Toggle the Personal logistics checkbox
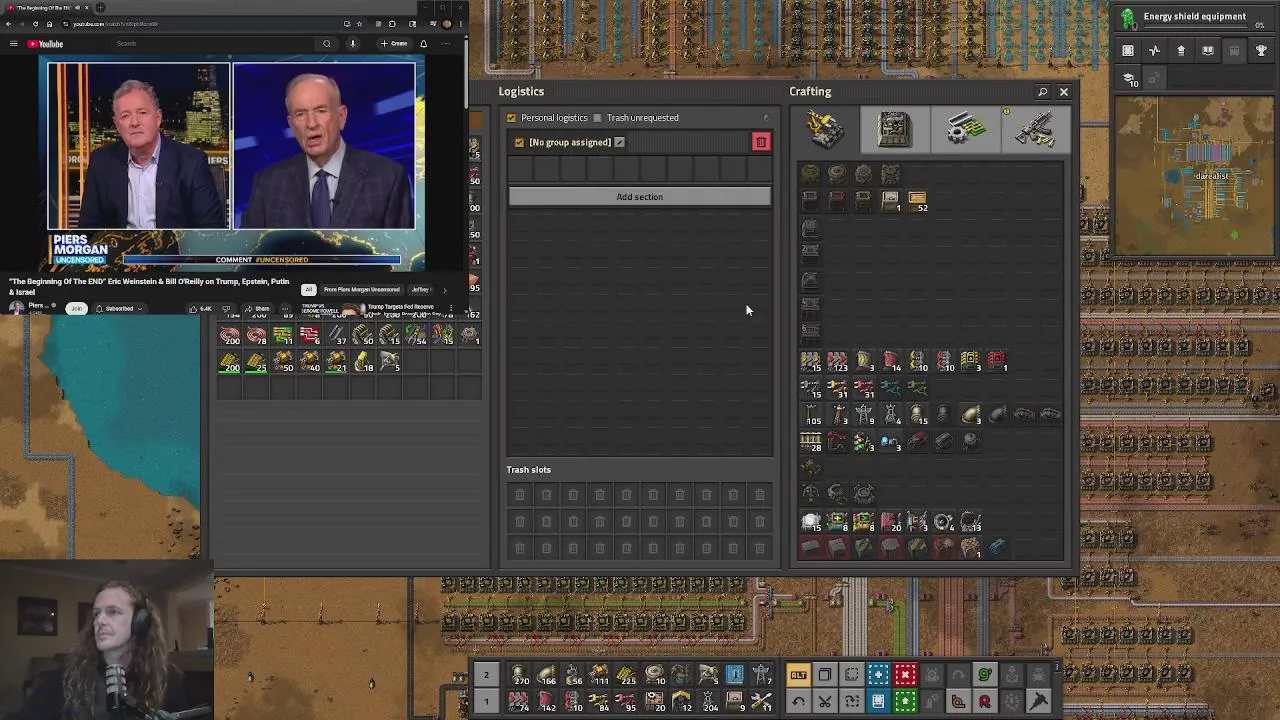1280x720 pixels. [511, 118]
